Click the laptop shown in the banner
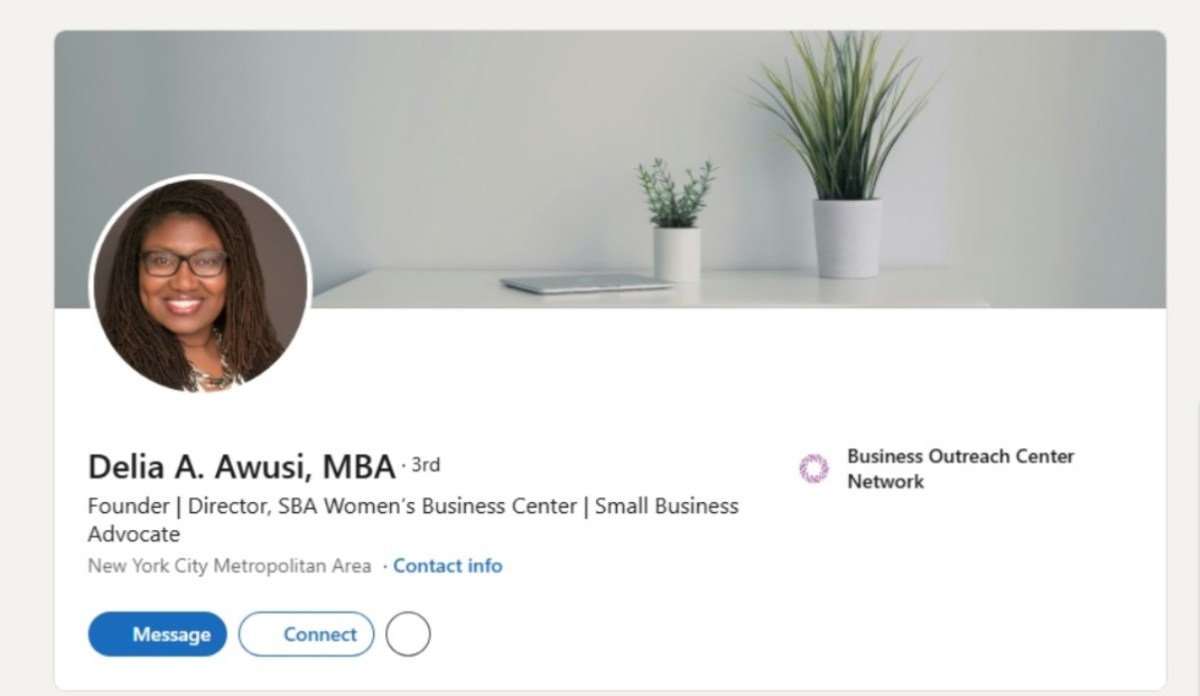 pyautogui.click(x=586, y=284)
